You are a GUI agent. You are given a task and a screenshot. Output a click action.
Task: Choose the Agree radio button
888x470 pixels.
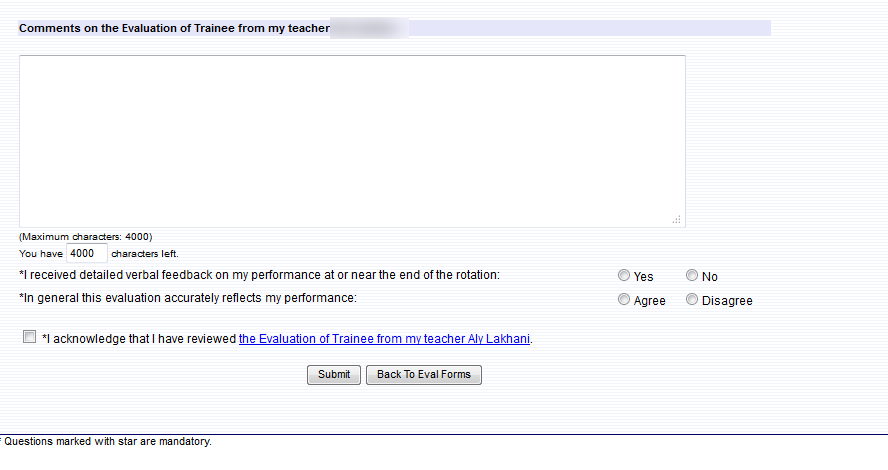coord(624,299)
